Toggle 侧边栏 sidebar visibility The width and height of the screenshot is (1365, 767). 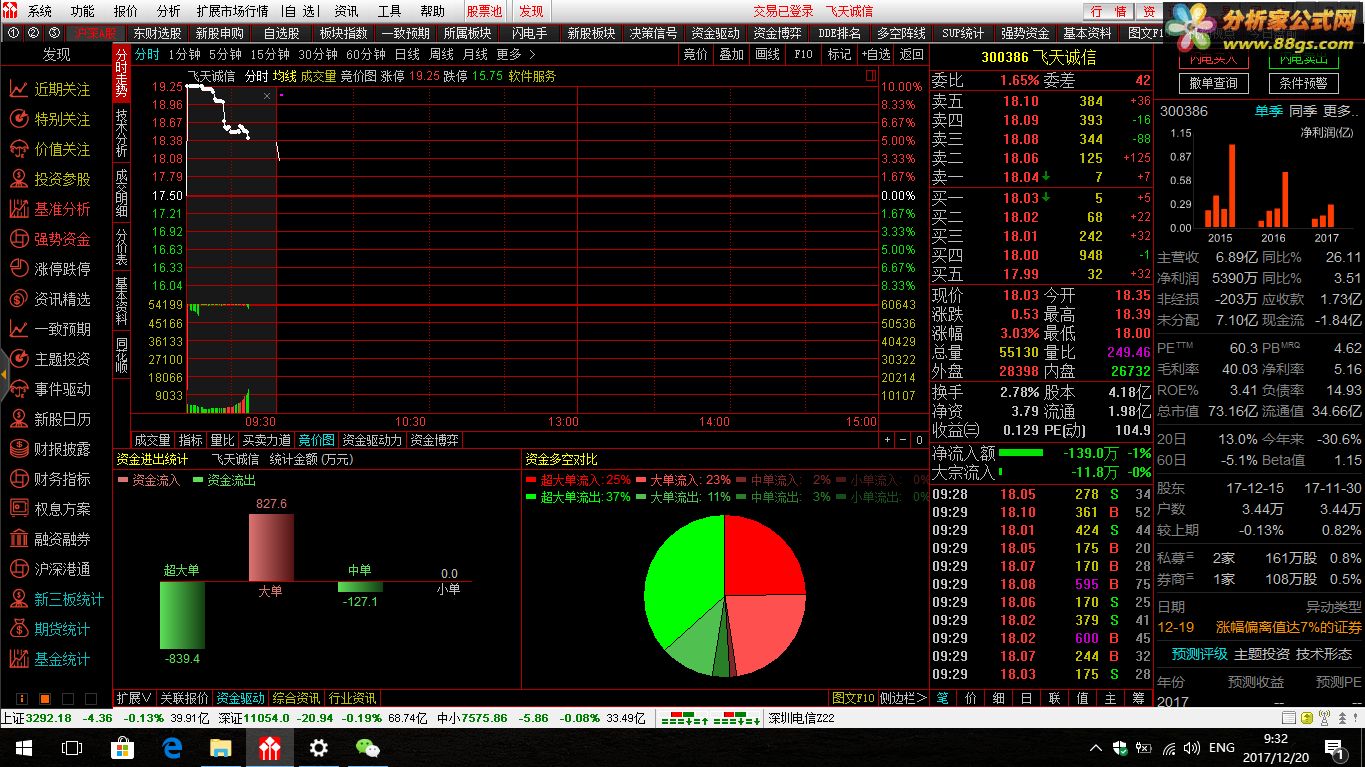903,698
